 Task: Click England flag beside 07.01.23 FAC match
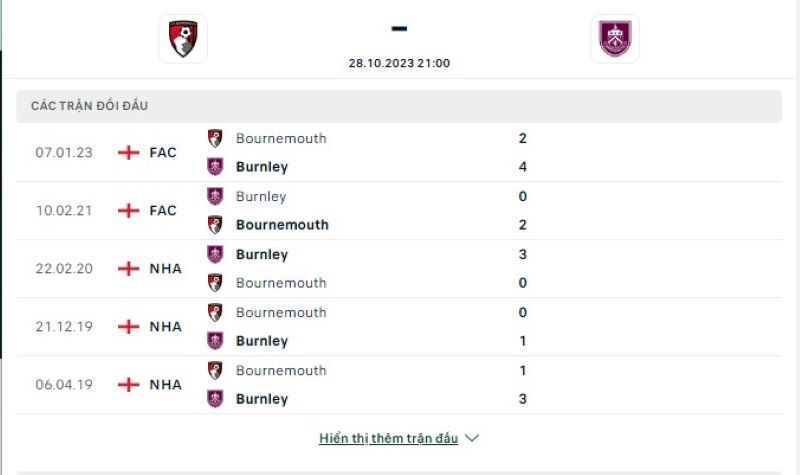click(x=129, y=153)
